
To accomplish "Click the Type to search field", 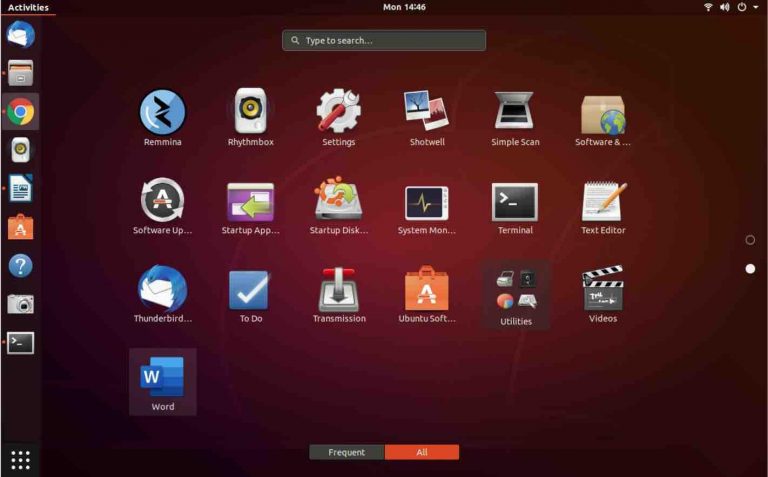I will pos(384,40).
